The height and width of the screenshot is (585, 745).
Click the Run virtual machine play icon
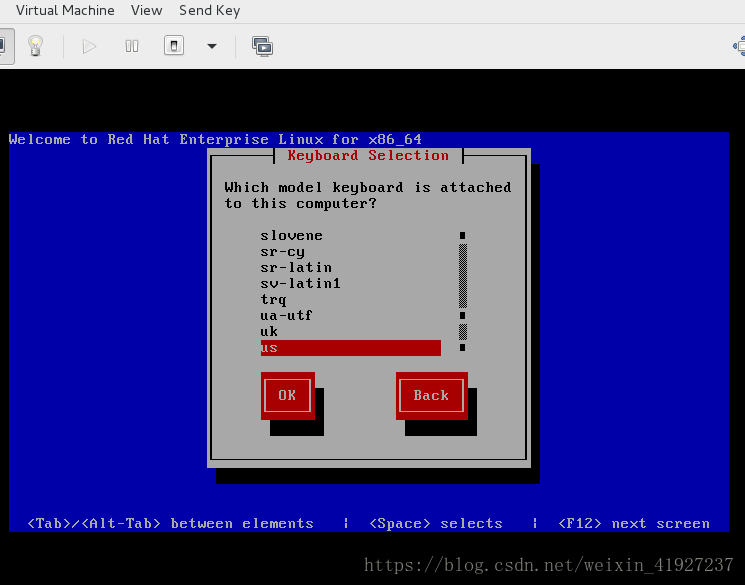tap(89, 46)
